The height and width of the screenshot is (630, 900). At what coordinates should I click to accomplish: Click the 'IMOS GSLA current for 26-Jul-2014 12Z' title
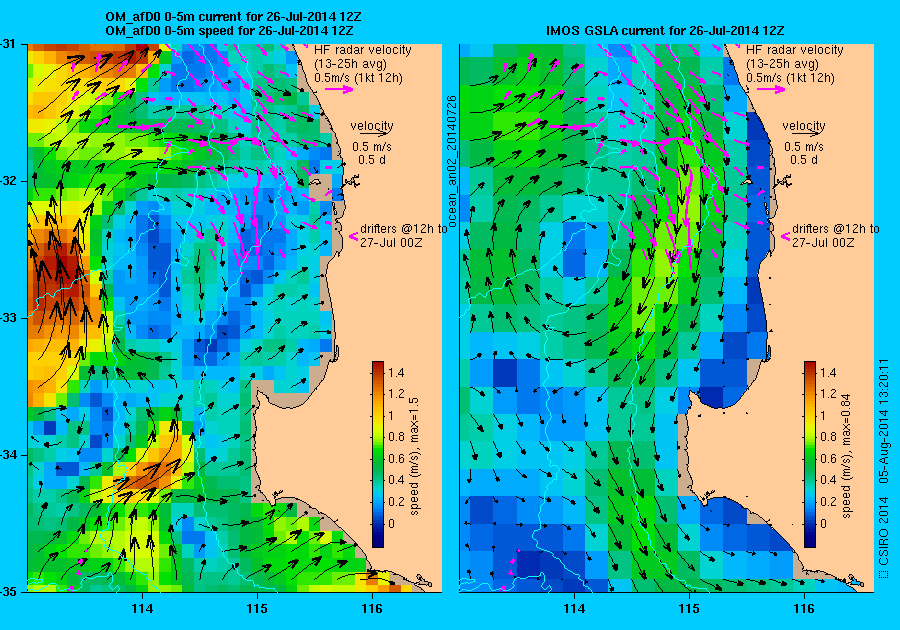click(x=665, y=31)
